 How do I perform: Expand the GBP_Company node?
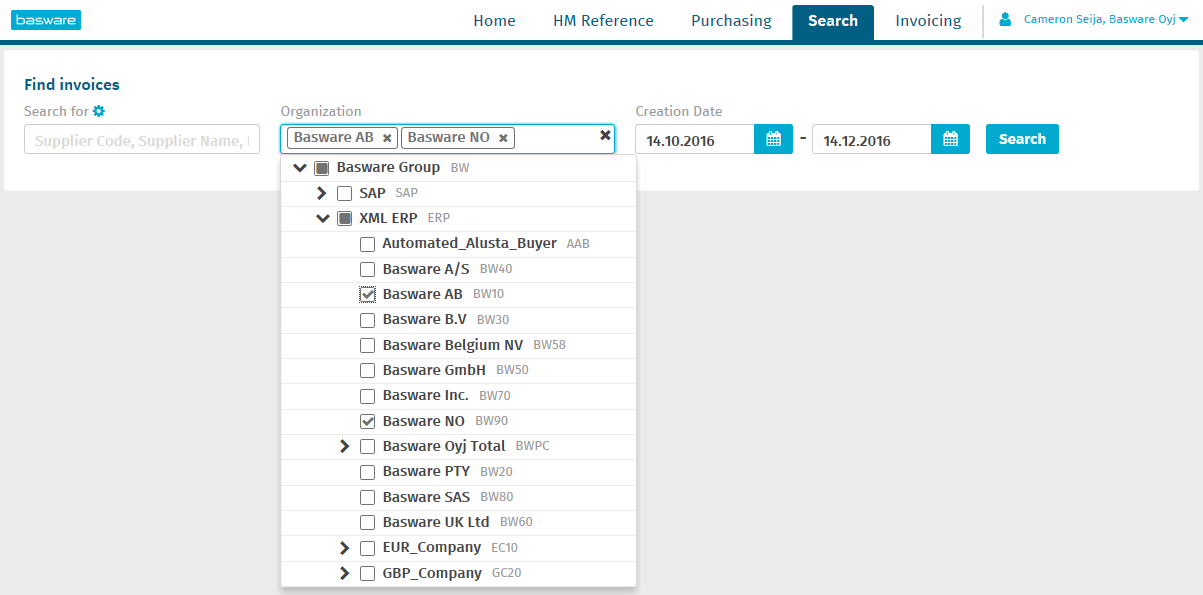[345, 573]
